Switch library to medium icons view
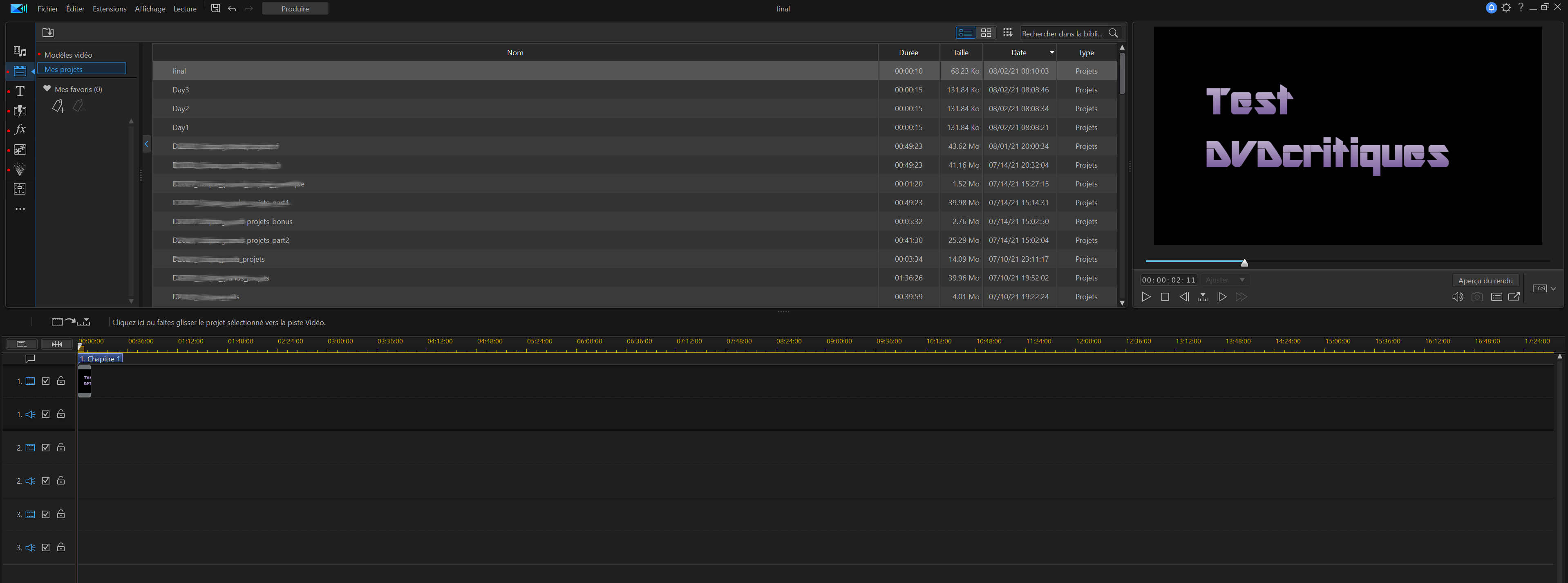Image resolution: width=1568 pixels, height=583 pixels. 987,33
